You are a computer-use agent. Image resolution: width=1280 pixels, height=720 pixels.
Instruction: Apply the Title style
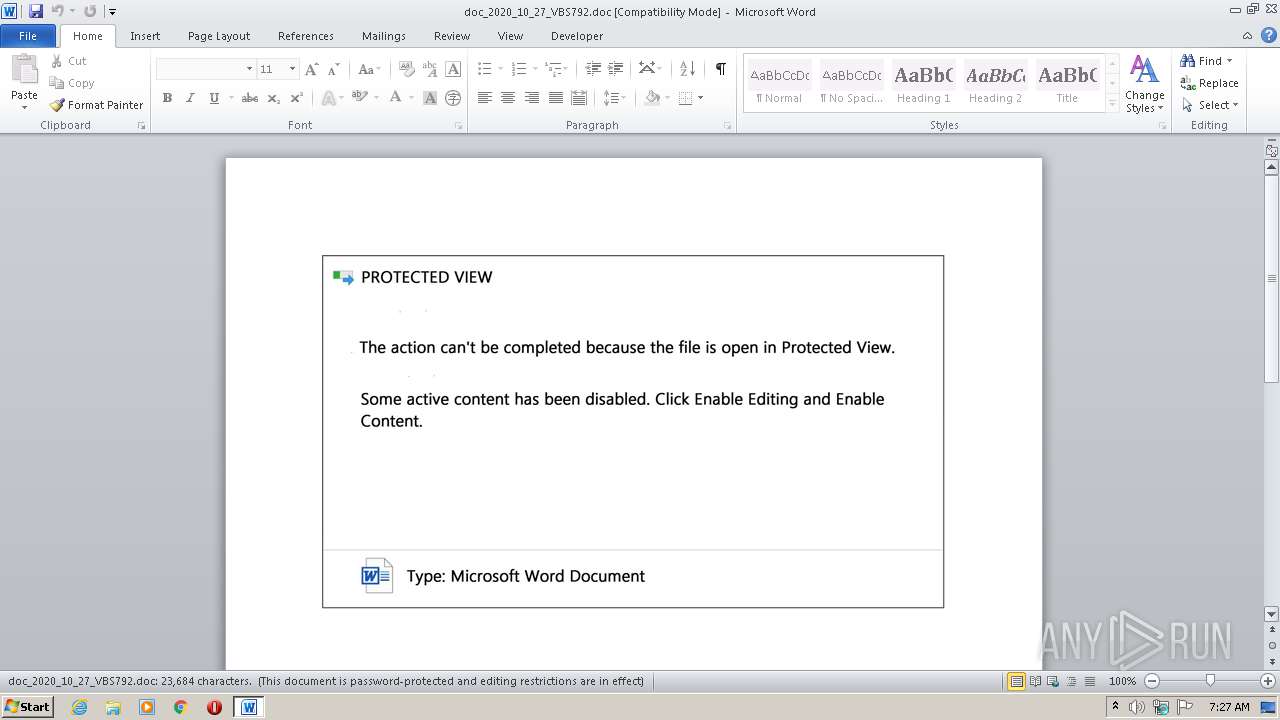click(1067, 84)
